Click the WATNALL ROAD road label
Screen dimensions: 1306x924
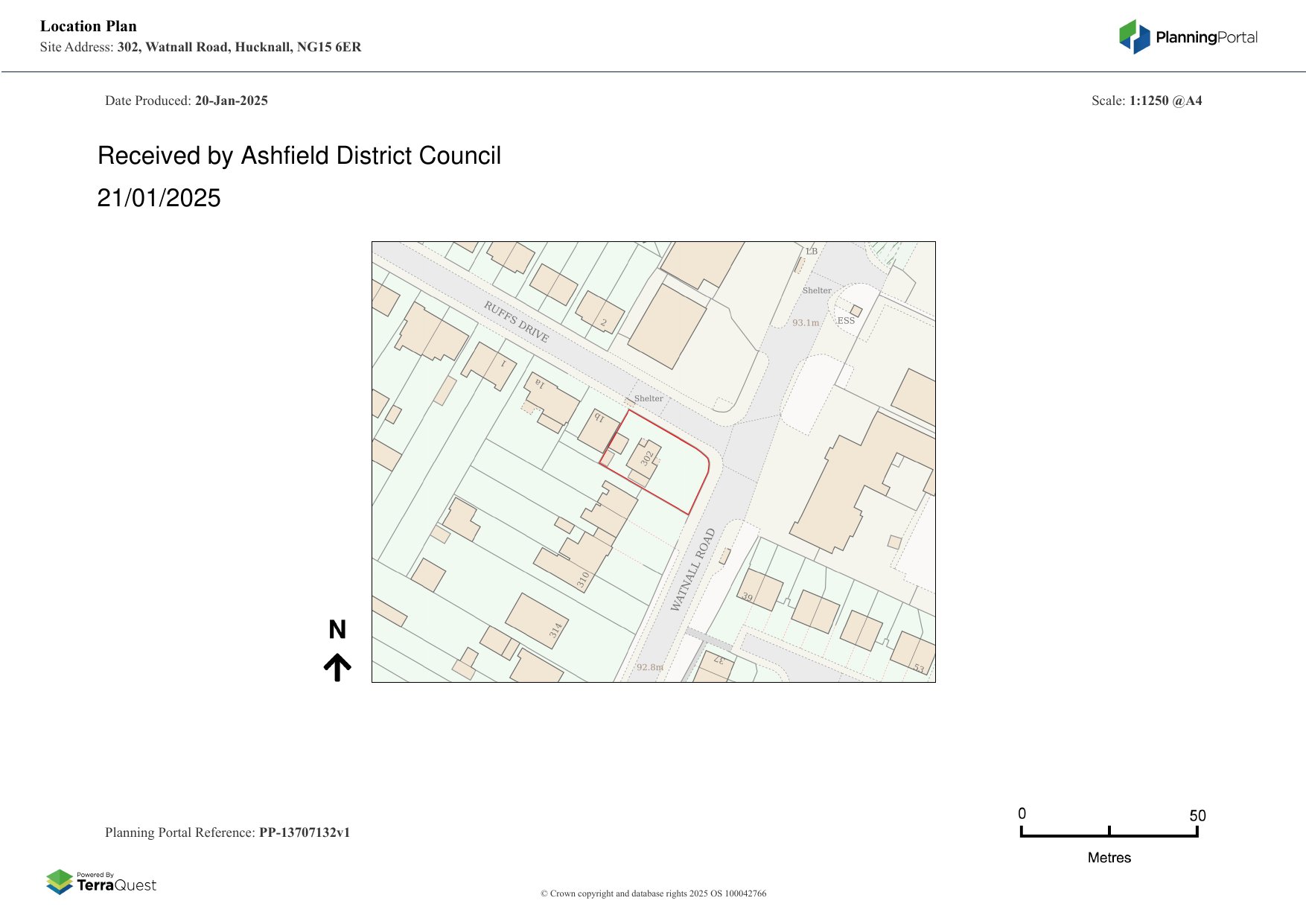(692, 570)
